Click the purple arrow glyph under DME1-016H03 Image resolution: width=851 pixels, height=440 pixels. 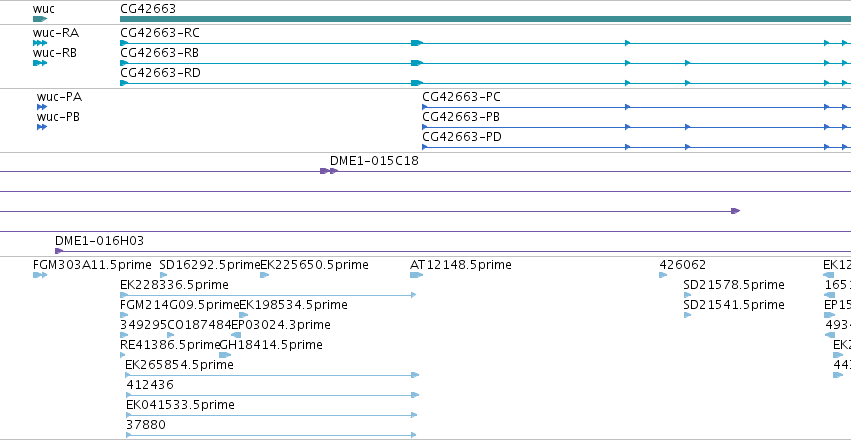[59, 251]
